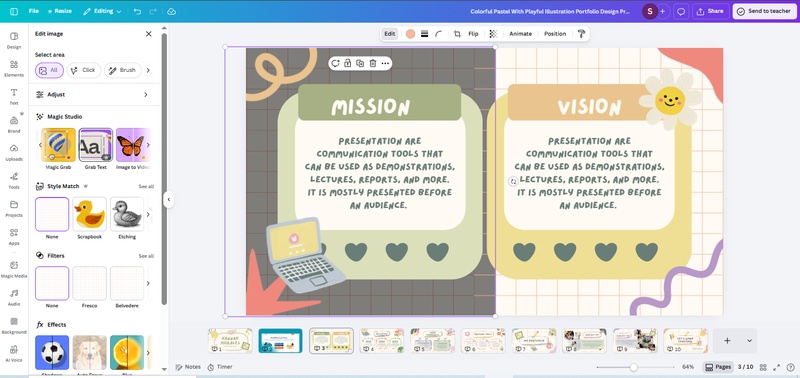Choose the None style match option

pyautogui.click(x=52, y=214)
